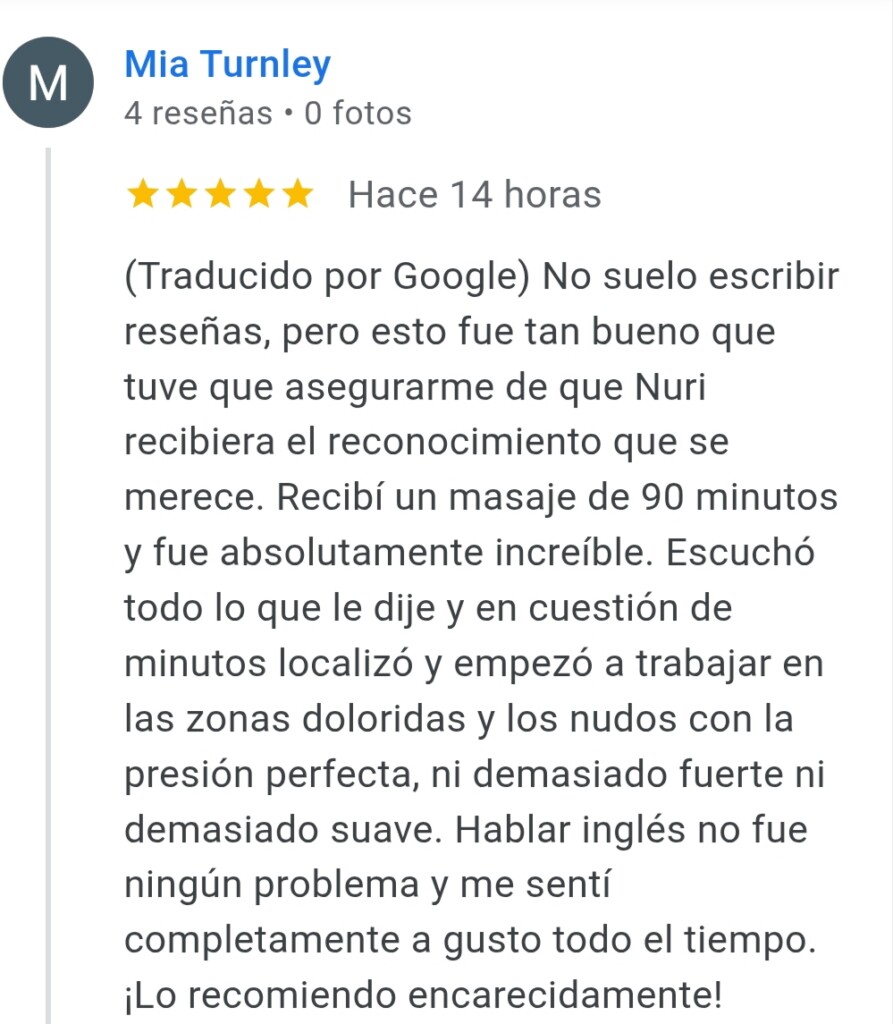
Task: Select the third yellow rating star
Action: coord(220,195)
